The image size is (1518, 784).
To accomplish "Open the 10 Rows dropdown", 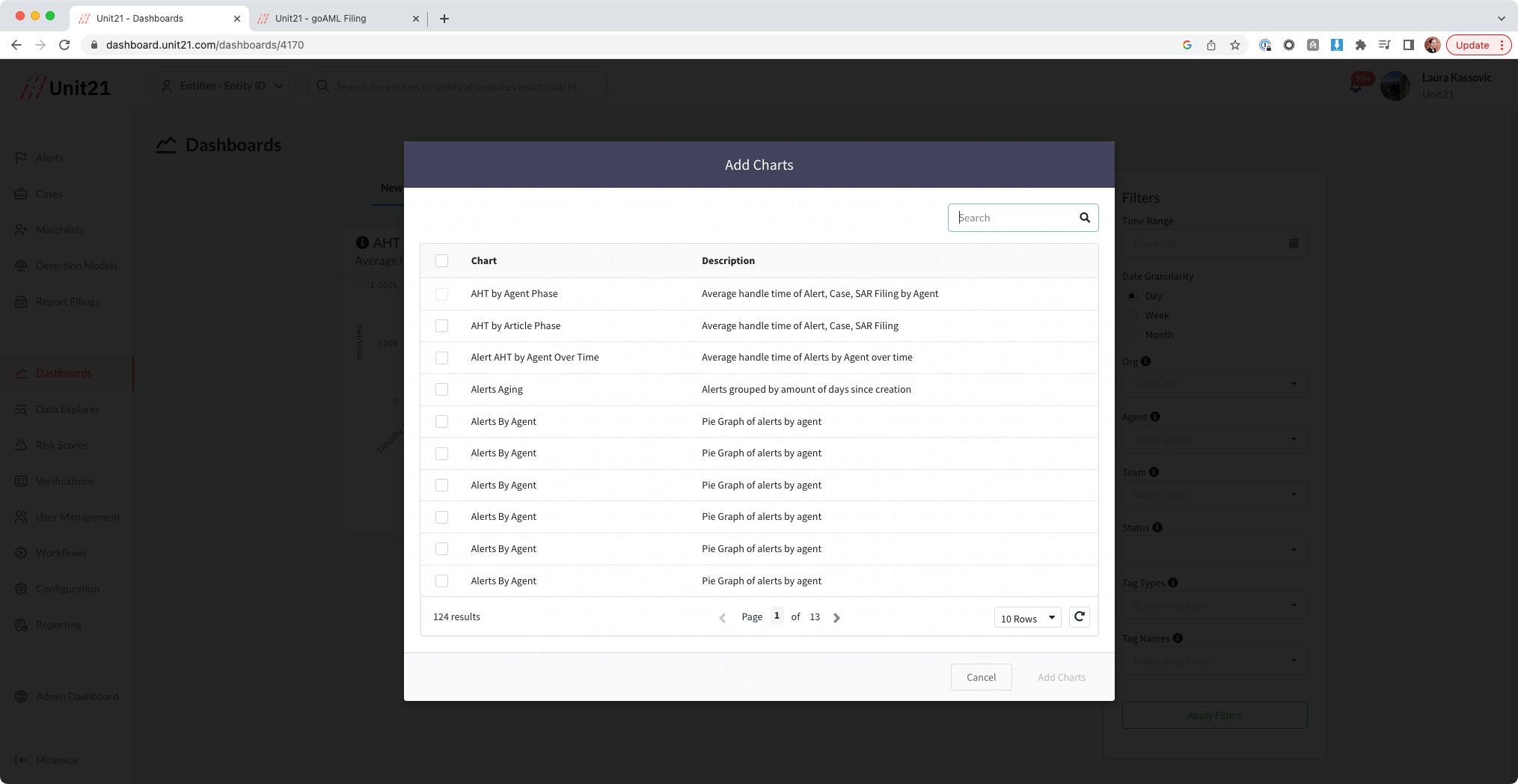I will (1027, 618).
